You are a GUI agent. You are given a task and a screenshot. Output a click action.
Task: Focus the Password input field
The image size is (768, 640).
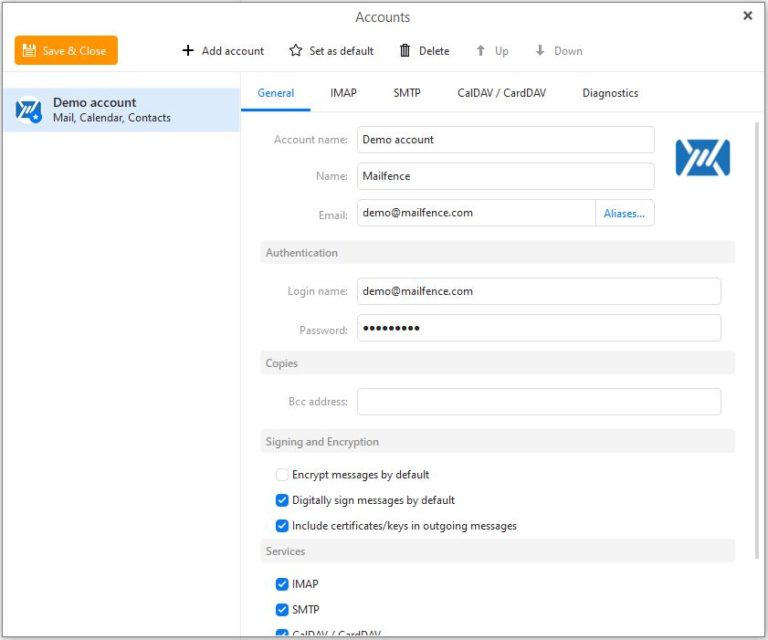[x=538, y=329]
